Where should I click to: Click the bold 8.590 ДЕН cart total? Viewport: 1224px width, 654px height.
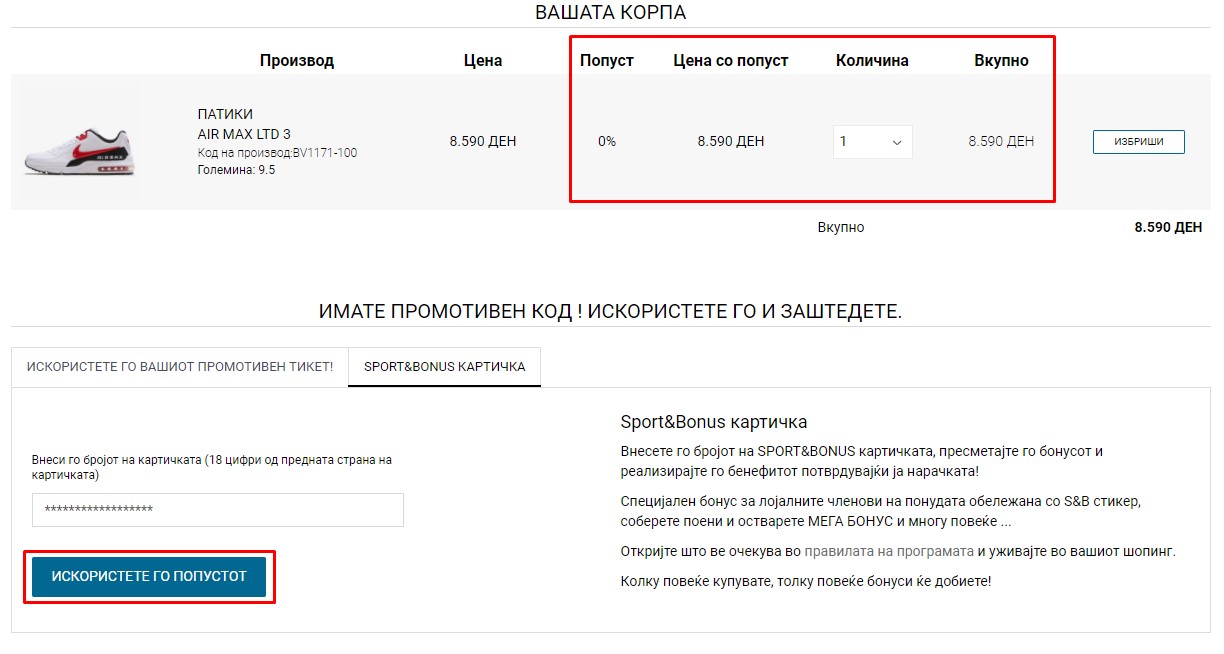tap(1168, 227)
